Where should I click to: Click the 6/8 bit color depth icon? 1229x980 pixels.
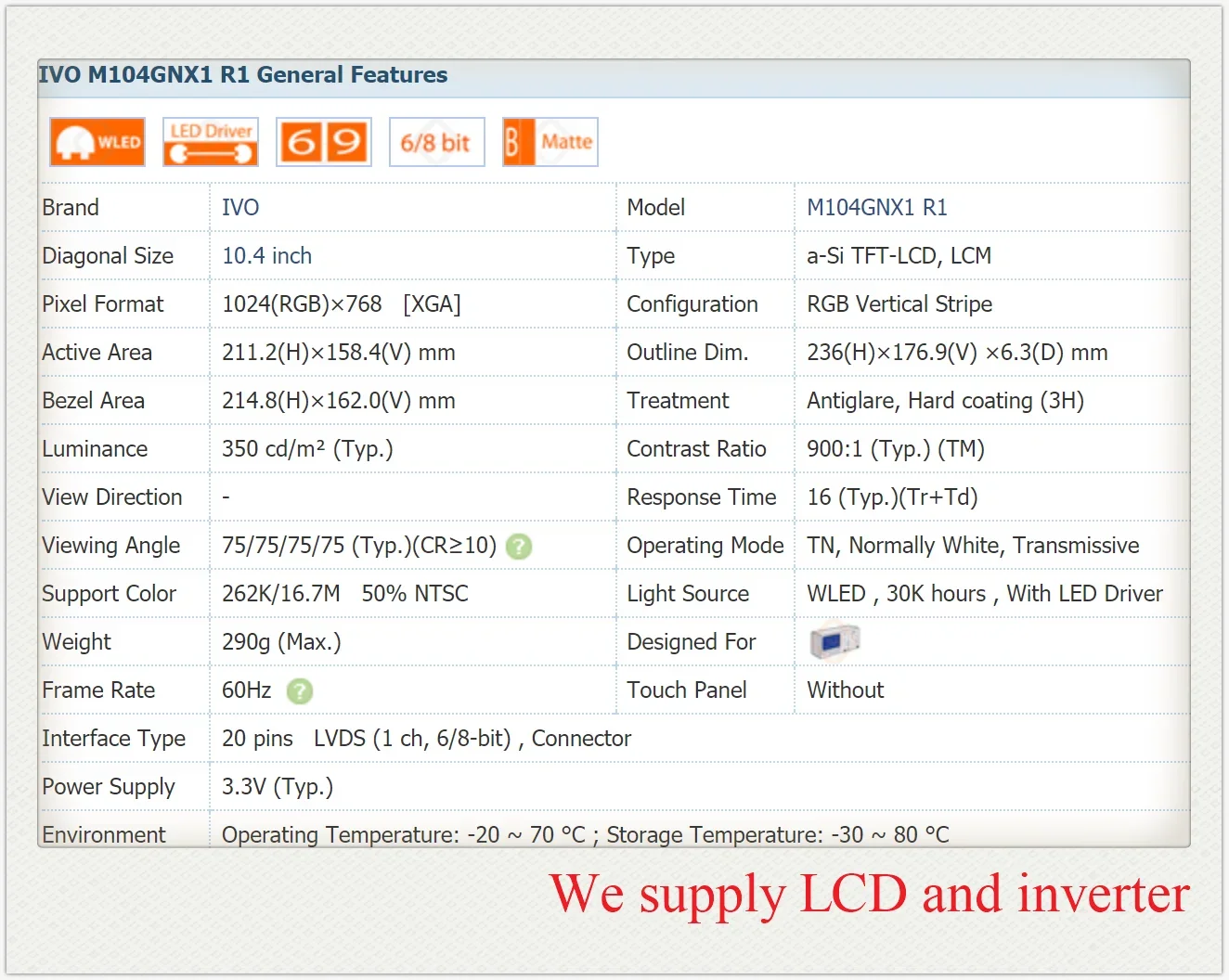pos(437,142)
